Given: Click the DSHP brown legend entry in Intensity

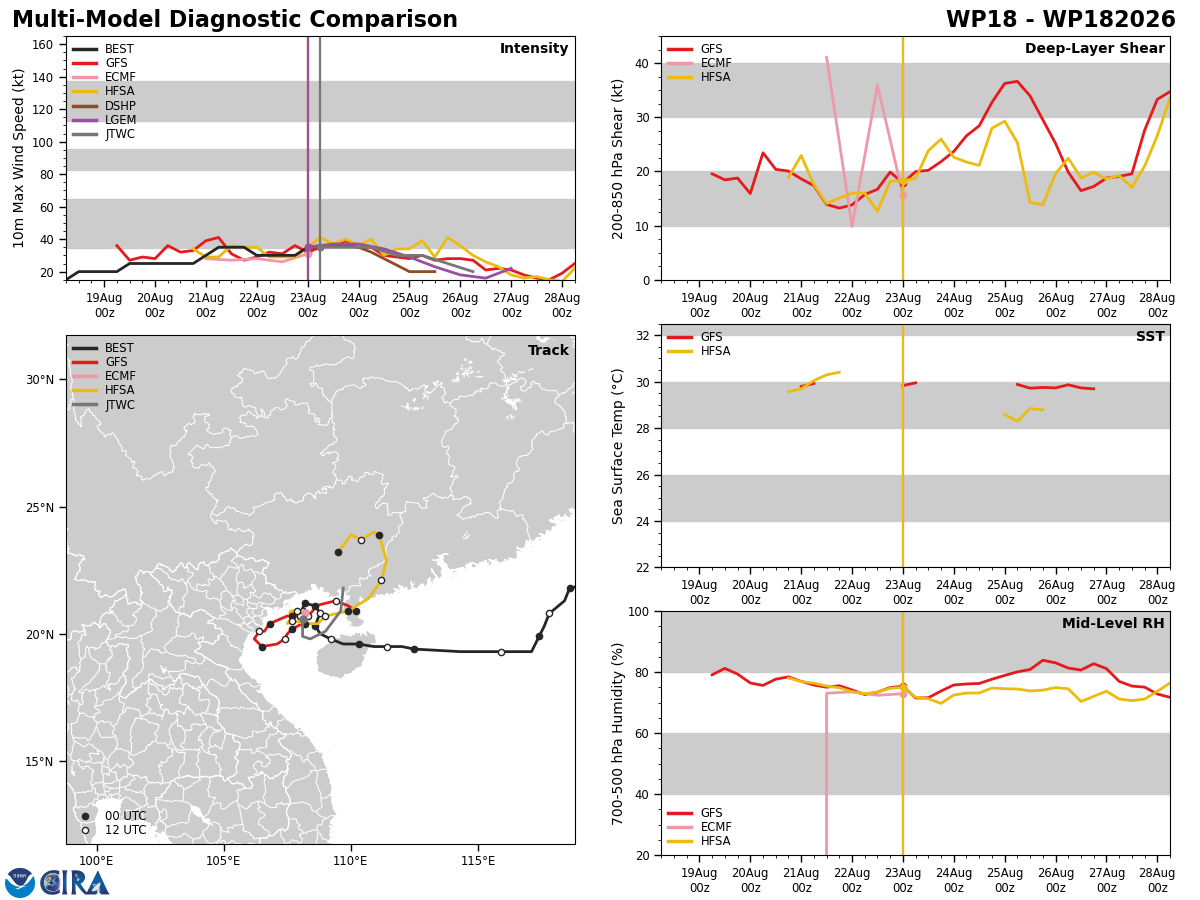Looking at the screenshot, I should 104,106.
